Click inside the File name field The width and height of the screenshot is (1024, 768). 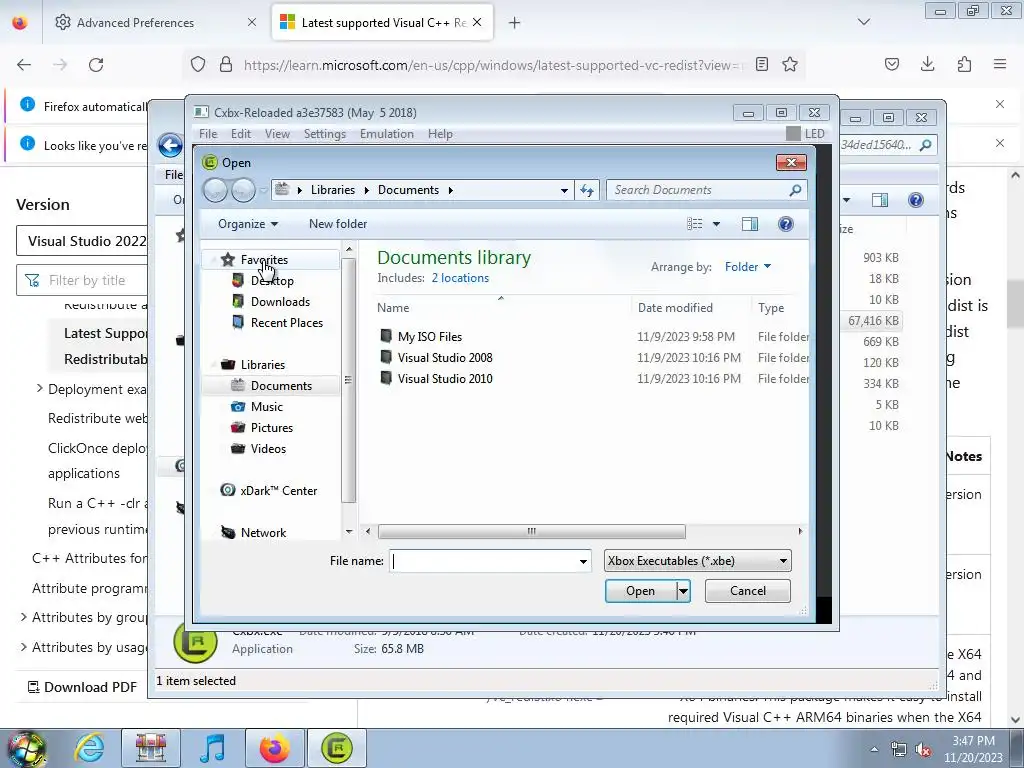point(483,562)
